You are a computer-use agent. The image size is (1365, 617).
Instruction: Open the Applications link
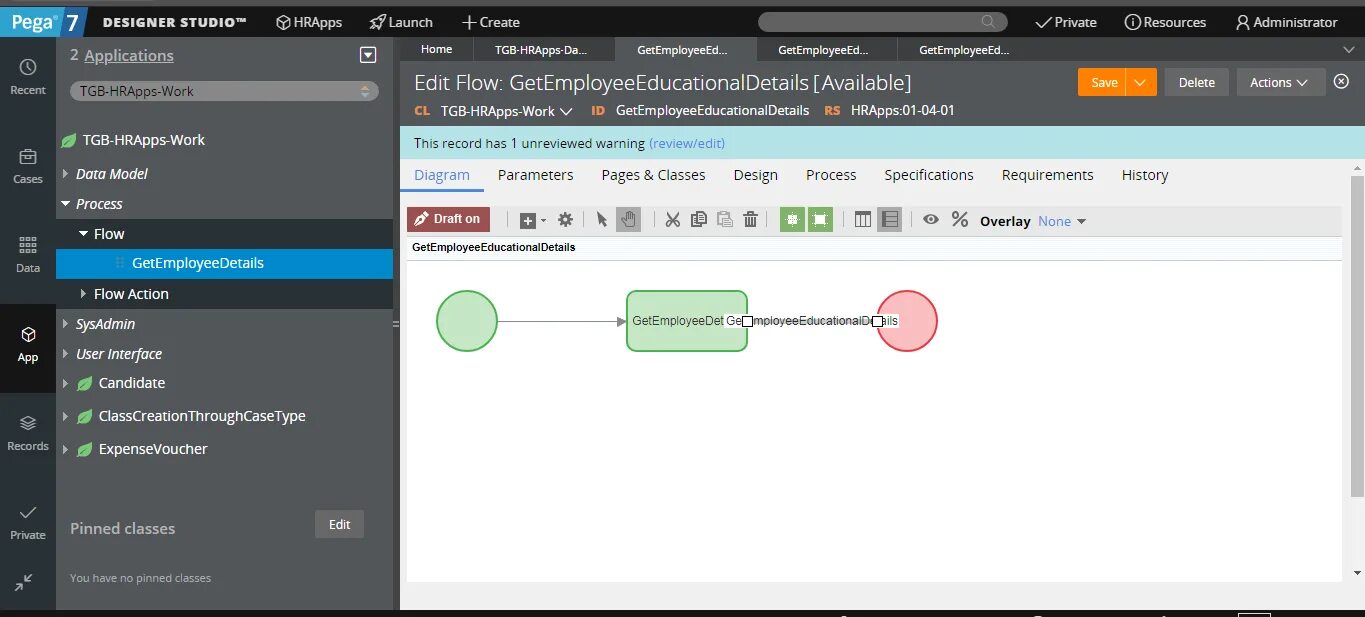[x=129, y=56]
